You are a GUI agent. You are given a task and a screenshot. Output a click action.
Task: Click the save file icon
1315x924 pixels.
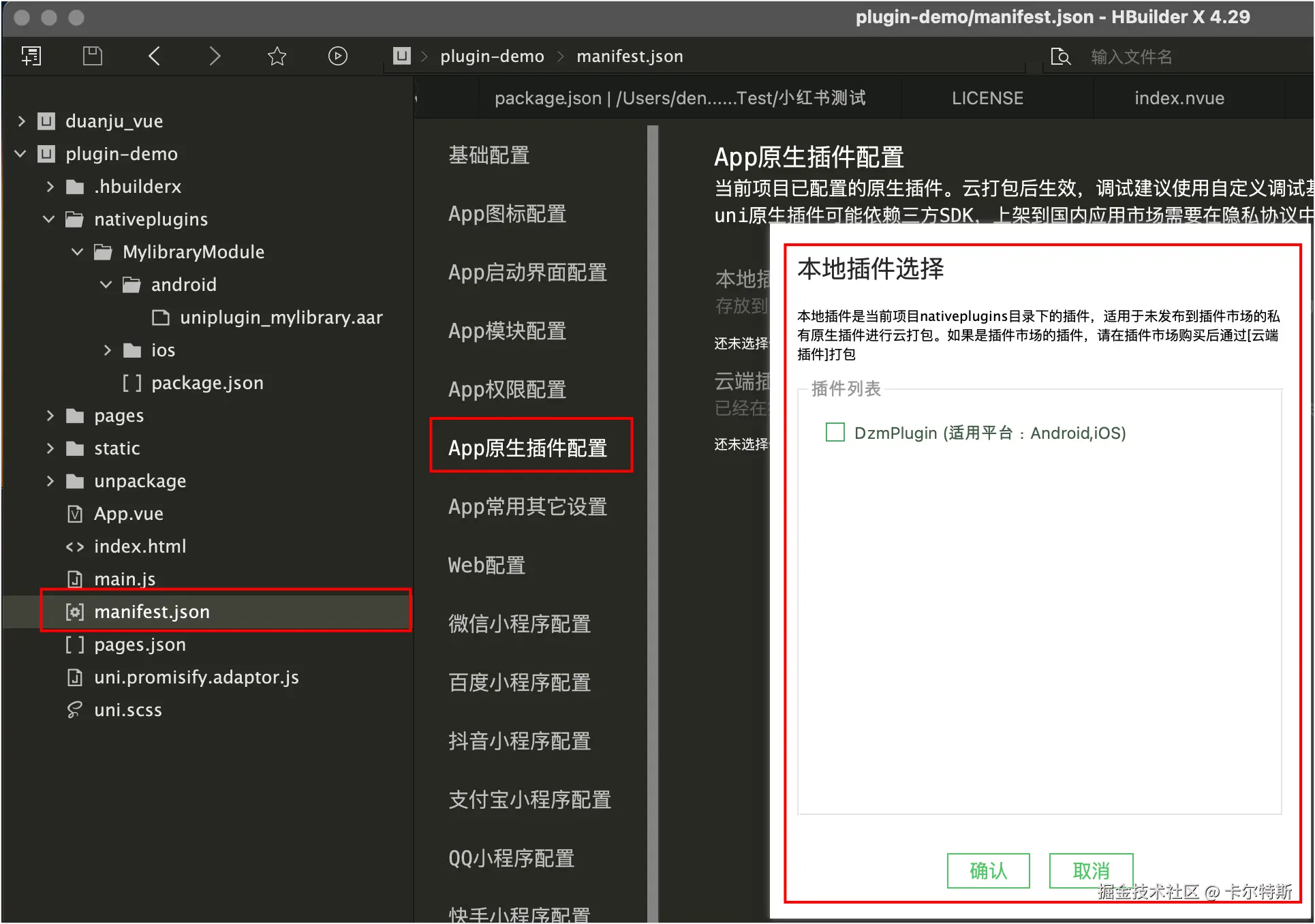point(93,56)
